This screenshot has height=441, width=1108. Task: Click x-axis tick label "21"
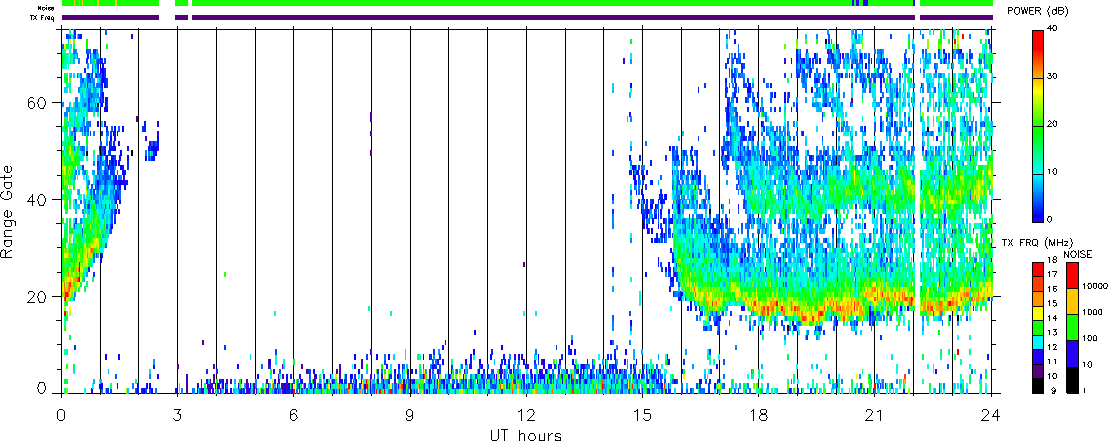click(874, 415)
